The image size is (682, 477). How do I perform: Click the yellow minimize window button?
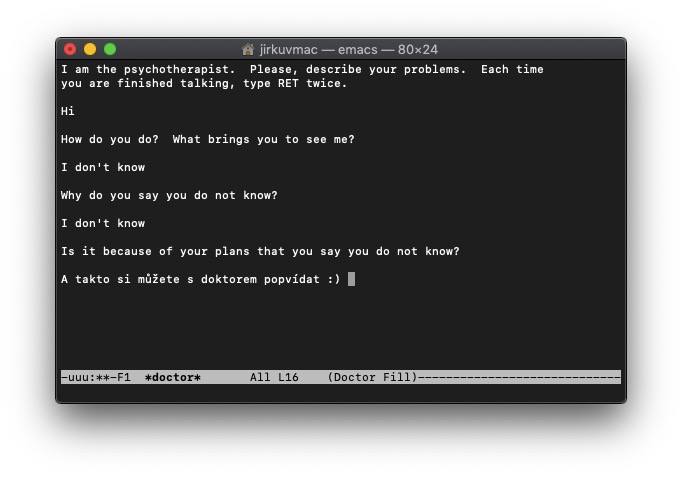90,49
